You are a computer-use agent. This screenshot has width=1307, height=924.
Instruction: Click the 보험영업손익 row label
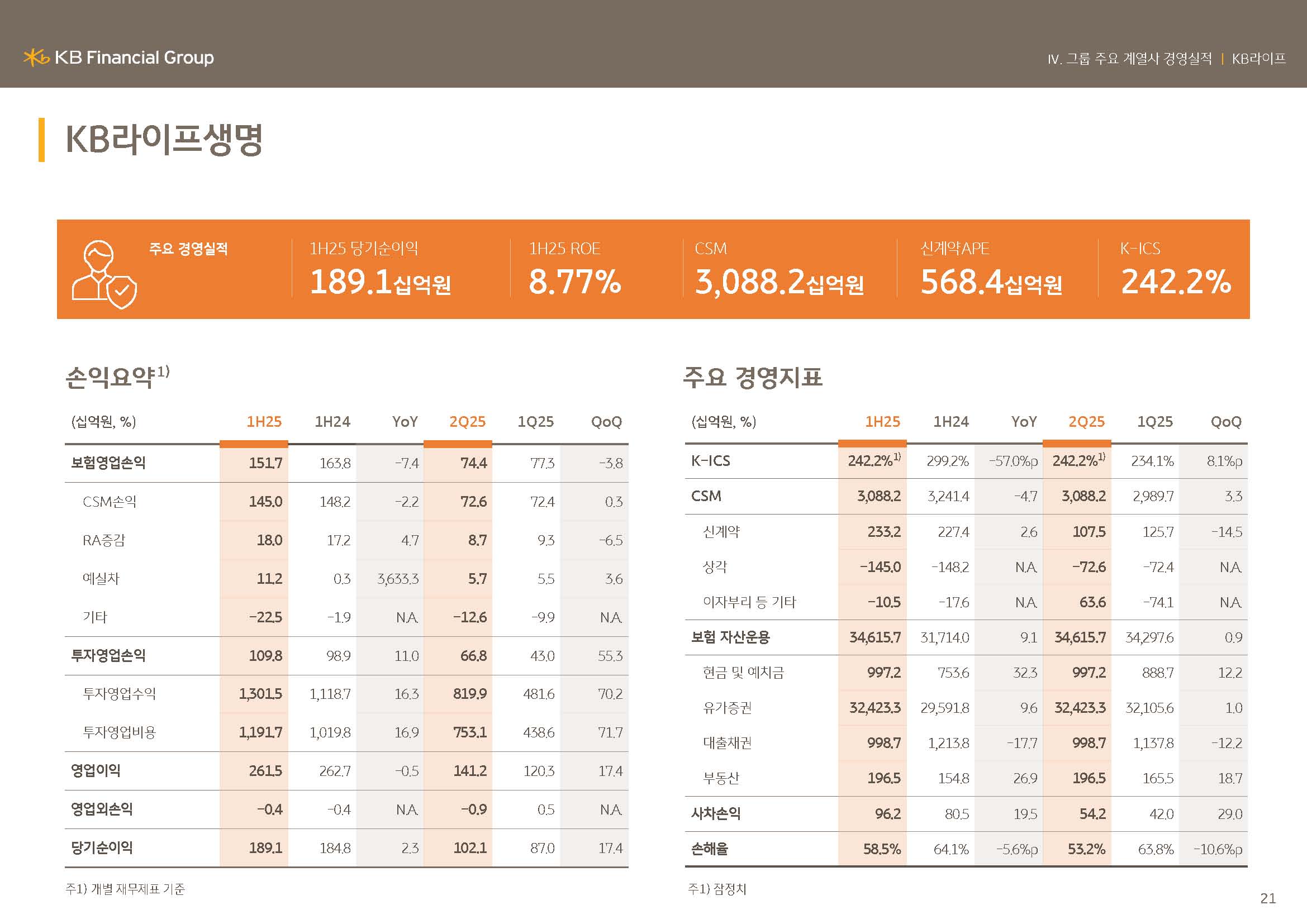108,463
